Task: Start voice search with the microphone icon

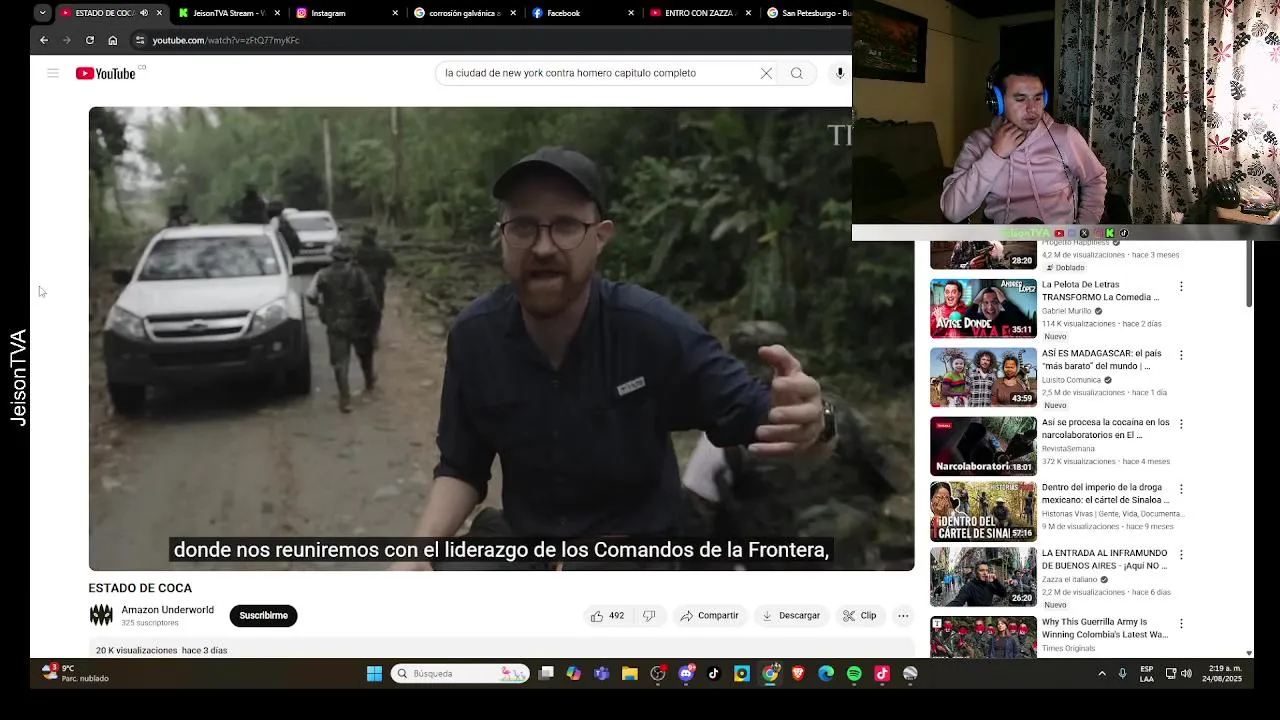Action: [840, 73]
